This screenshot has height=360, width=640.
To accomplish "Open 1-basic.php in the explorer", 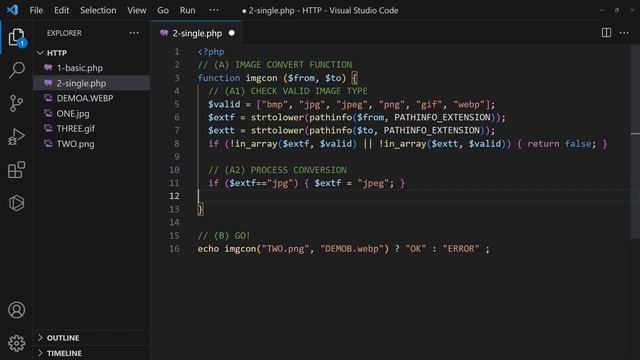I will (x=80, y=68).
